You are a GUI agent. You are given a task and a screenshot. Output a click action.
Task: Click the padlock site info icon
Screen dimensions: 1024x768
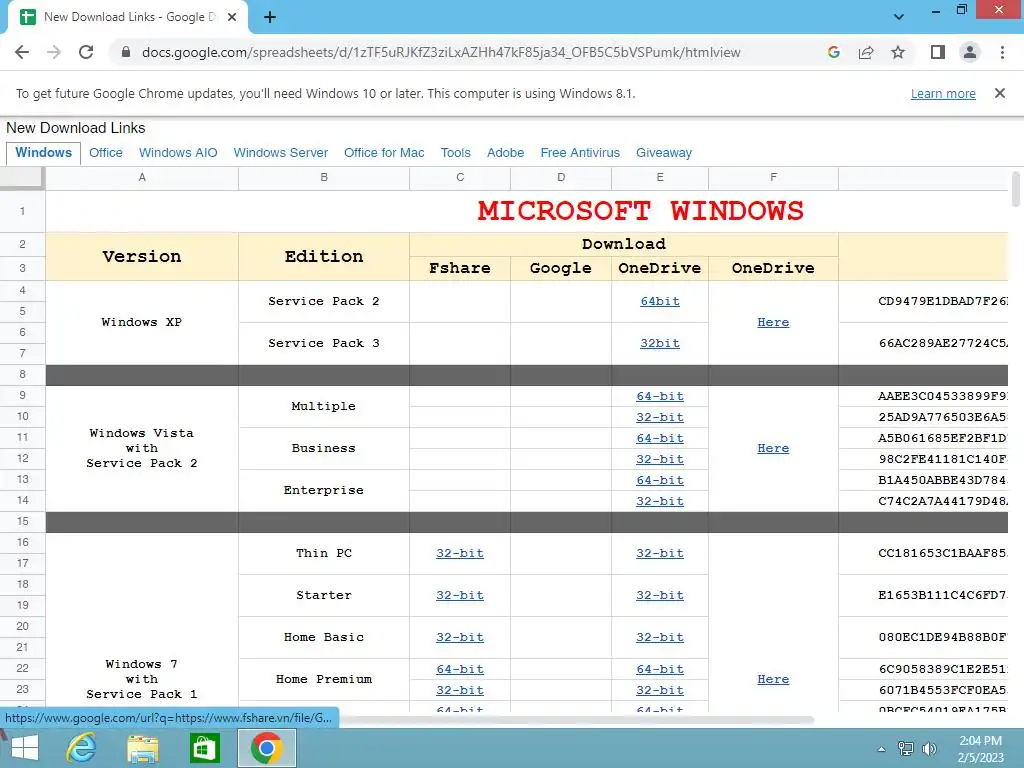[125, 52]
